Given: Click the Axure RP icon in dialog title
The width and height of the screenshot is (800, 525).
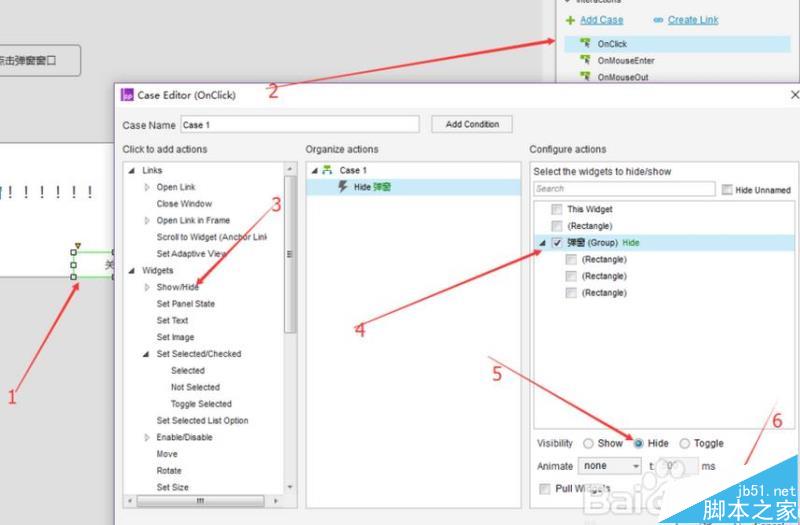Looking at the screenshot, I should pyautogui.click(x=127, y=95).
